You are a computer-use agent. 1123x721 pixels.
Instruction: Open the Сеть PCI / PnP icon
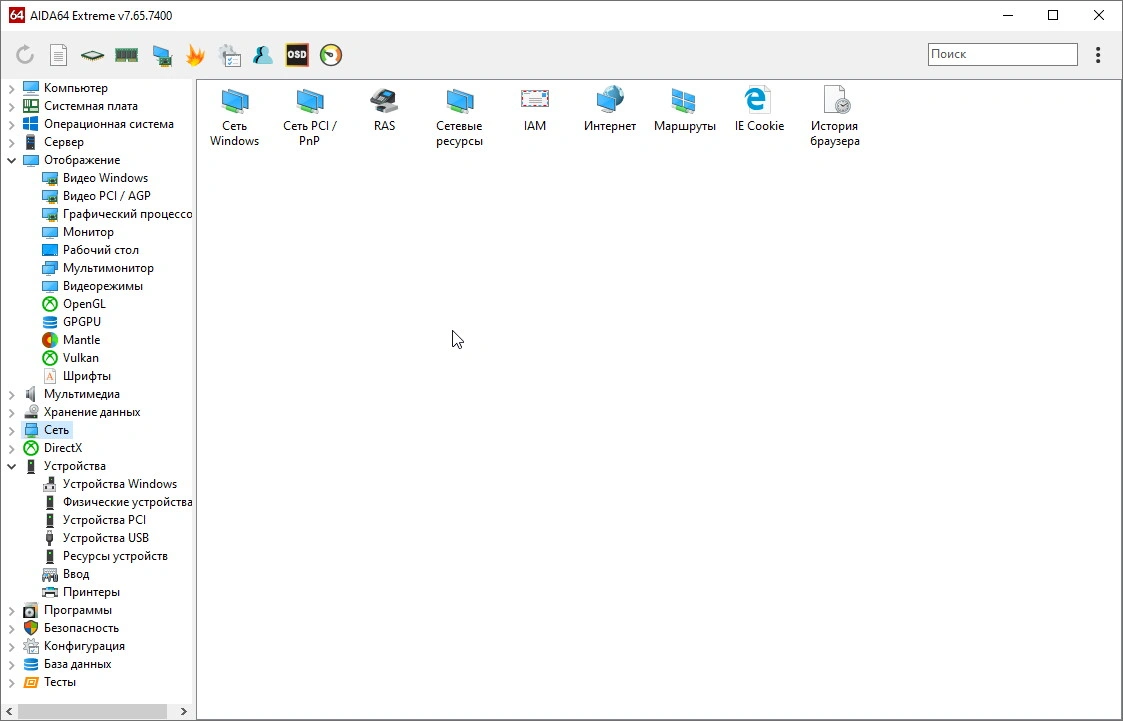pyautogui.click(x=309, y=116)
